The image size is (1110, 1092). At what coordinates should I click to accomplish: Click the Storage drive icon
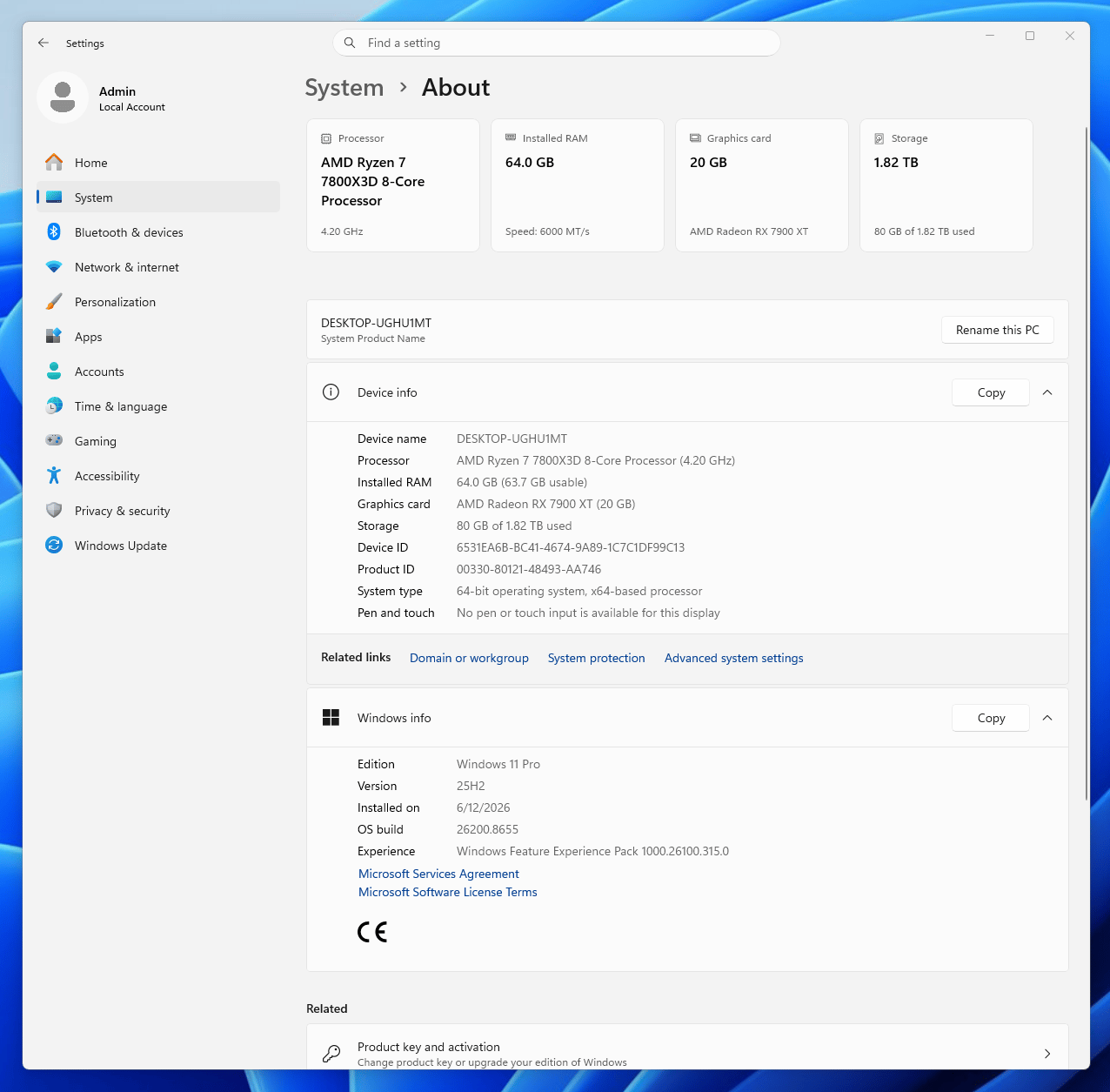click(x=879, y=138)
